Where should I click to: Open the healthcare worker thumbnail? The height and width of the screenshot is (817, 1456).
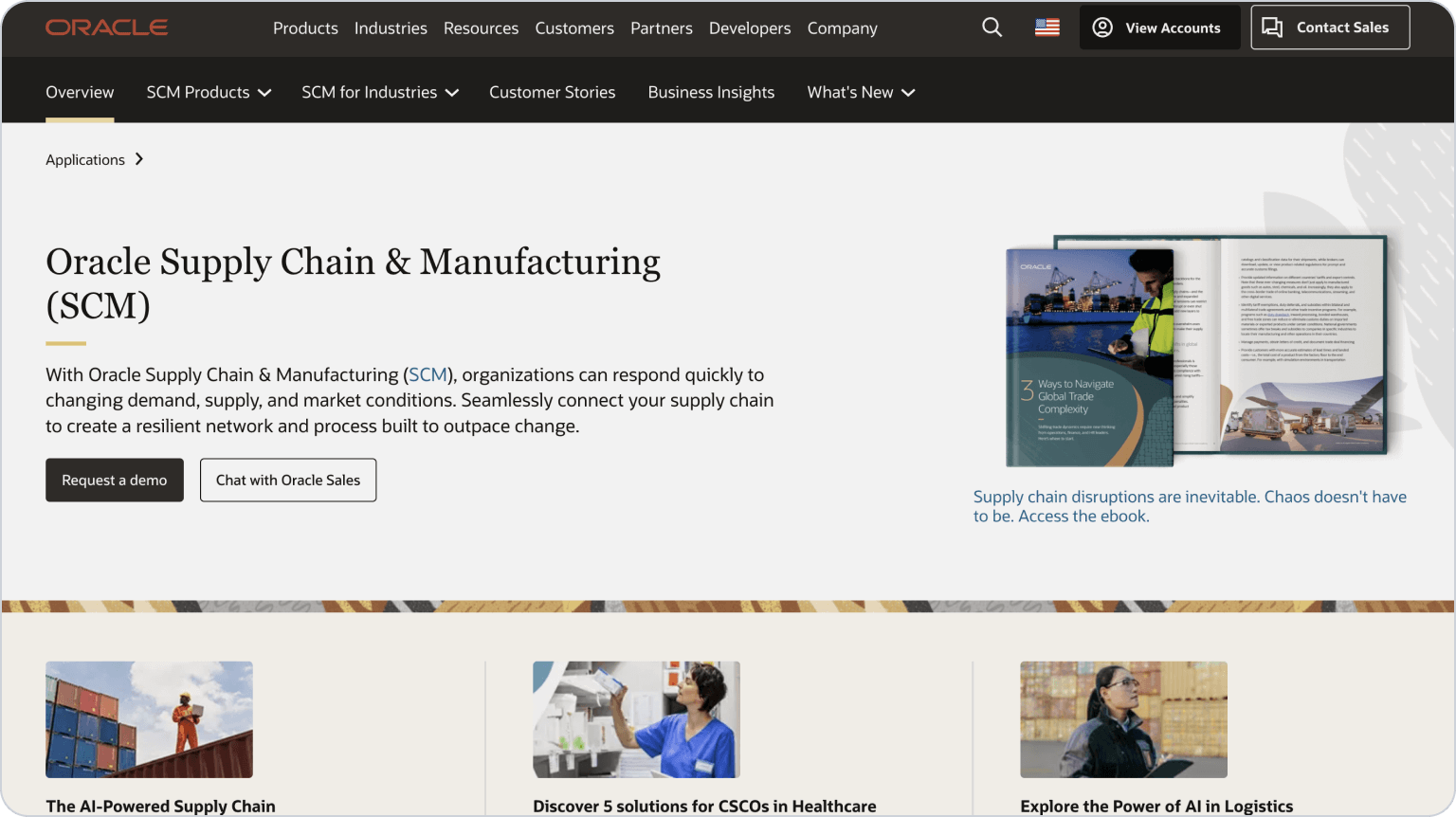point(636,719)
